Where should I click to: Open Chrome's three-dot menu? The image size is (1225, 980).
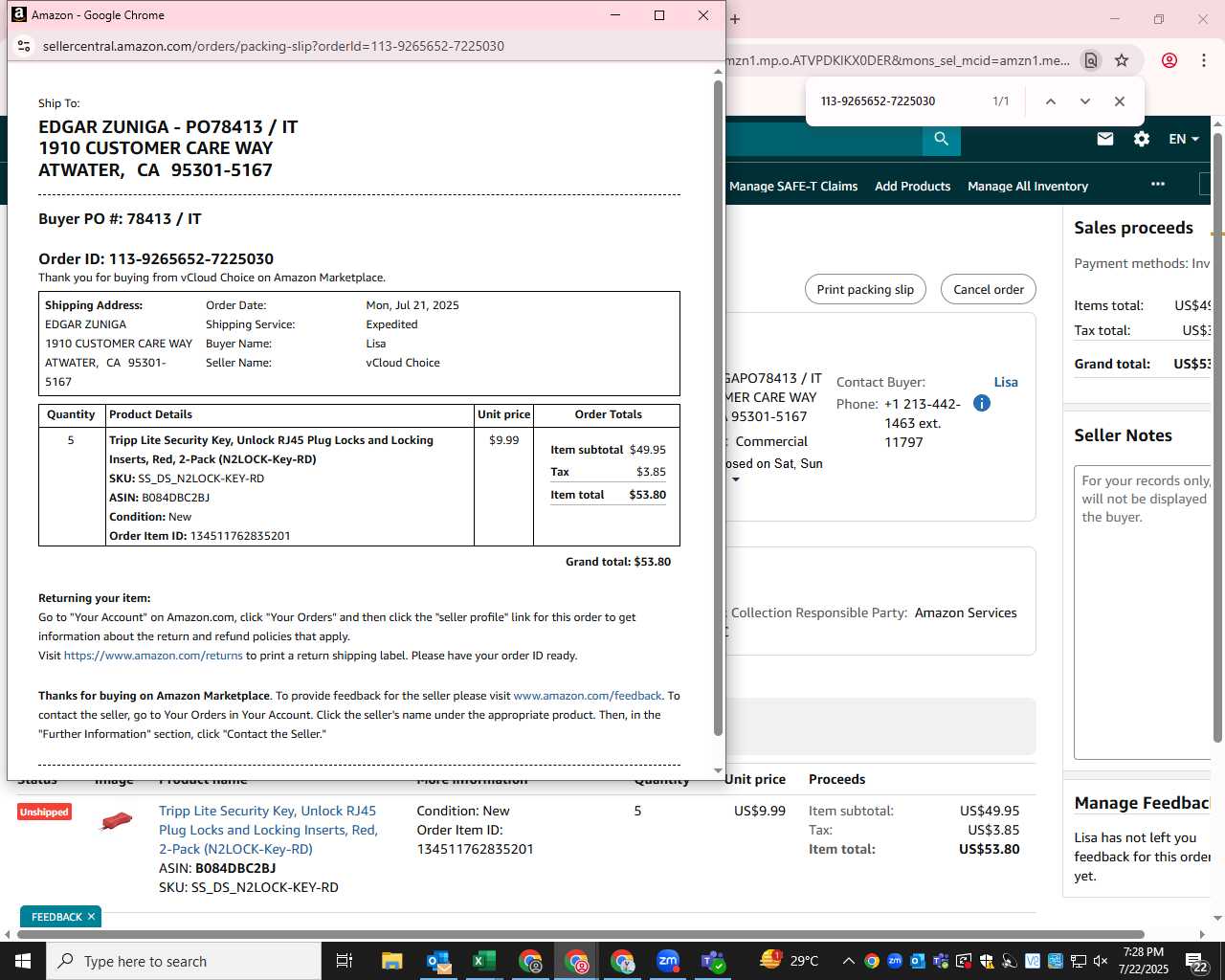1204,60
